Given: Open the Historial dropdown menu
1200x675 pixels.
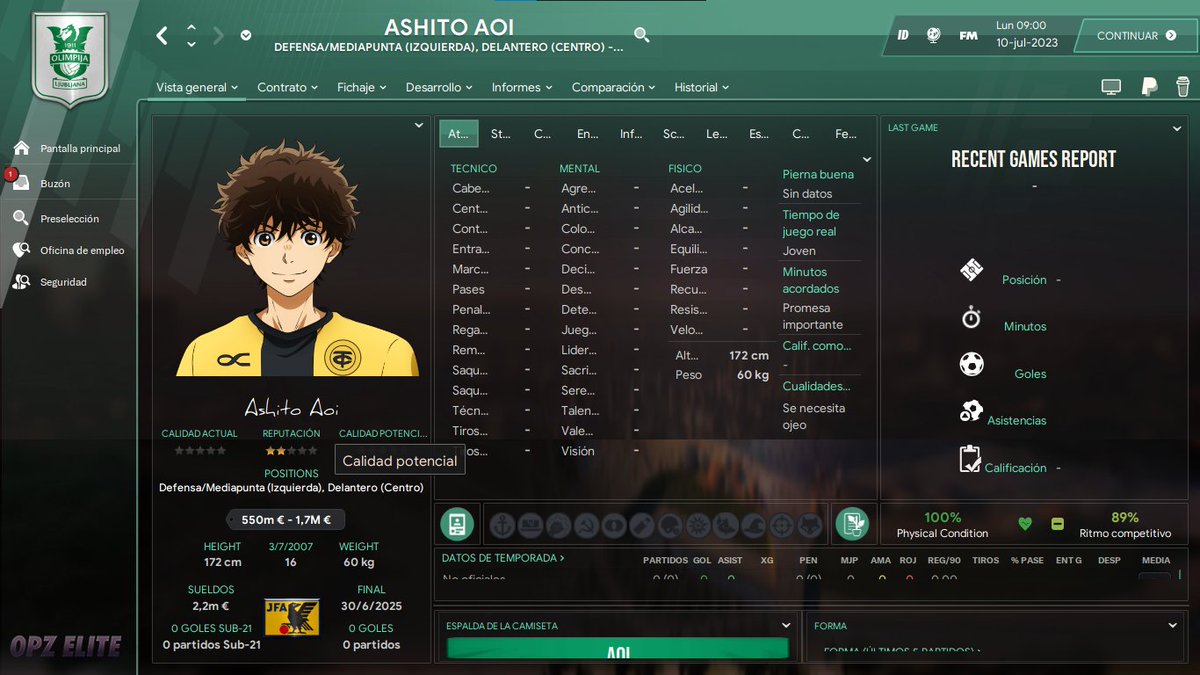Looking at the screenshot, I should [x=701, y=88].
